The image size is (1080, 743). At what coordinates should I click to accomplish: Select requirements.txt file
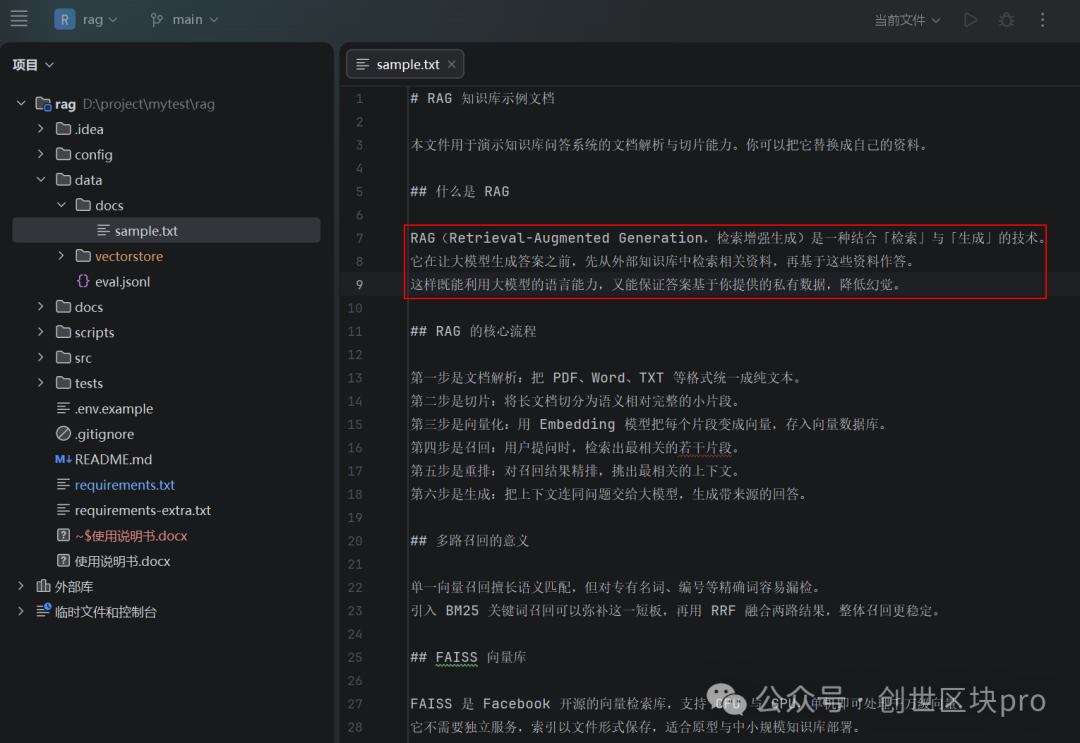125,485
